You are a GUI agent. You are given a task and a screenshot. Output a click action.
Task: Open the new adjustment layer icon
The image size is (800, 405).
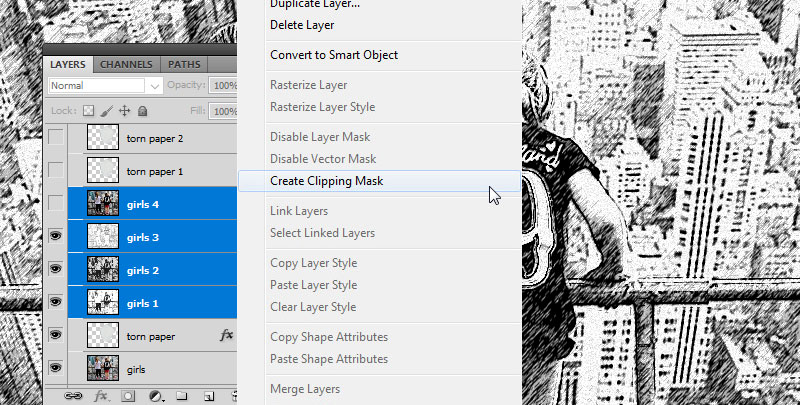(x=156, y=396)
